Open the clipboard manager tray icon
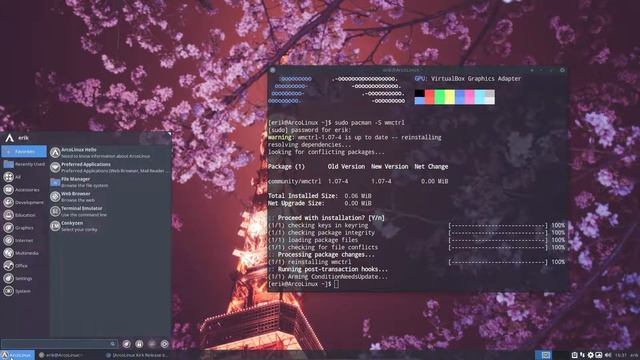The image size is (640, 360). 574,355
